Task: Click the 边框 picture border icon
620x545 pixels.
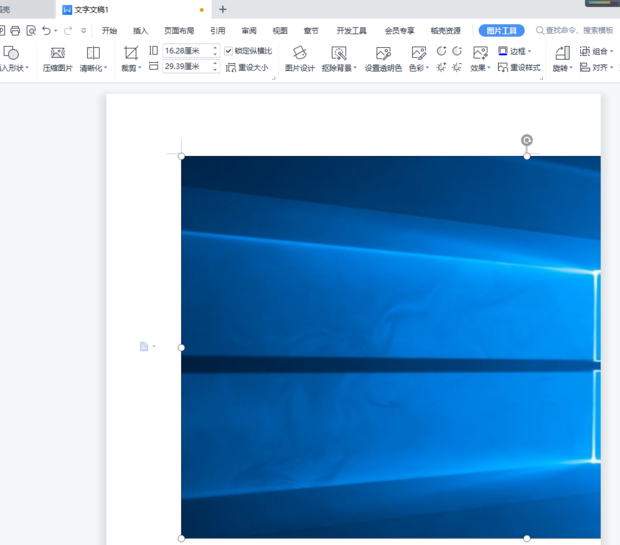Action: (503, 51)
